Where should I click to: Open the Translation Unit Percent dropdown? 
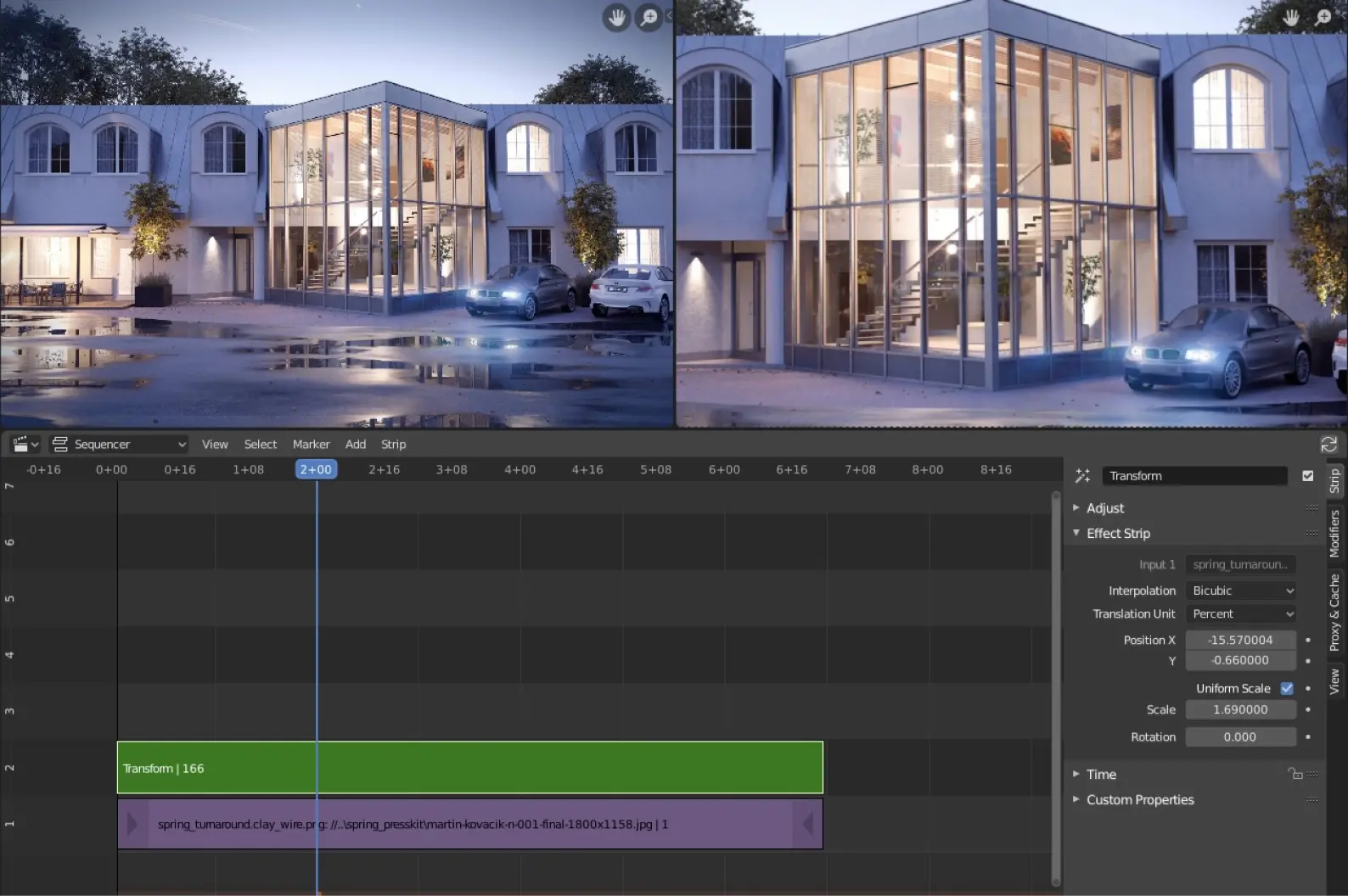tap(1241, 613)
